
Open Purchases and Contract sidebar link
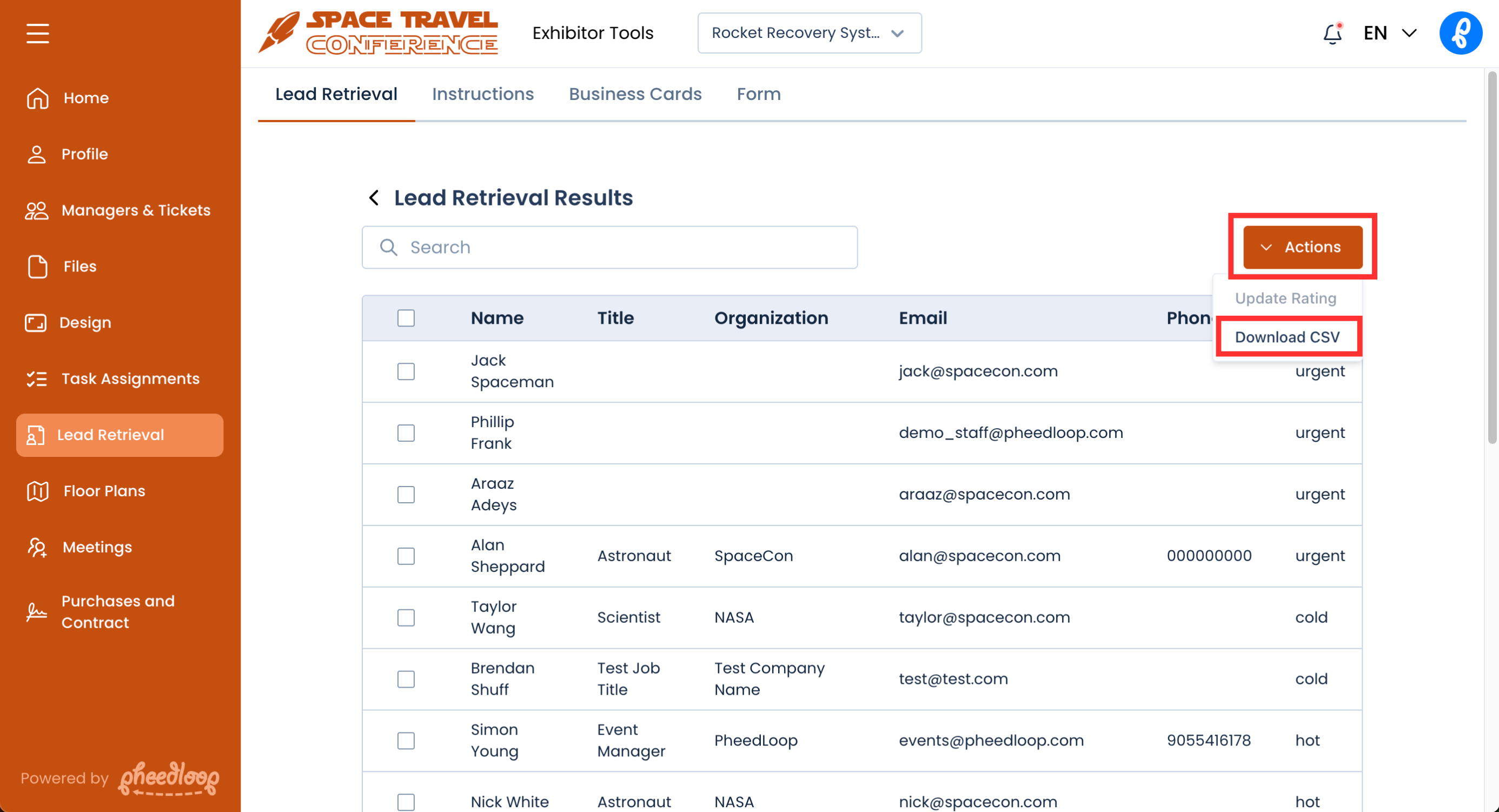pos(118,611)
